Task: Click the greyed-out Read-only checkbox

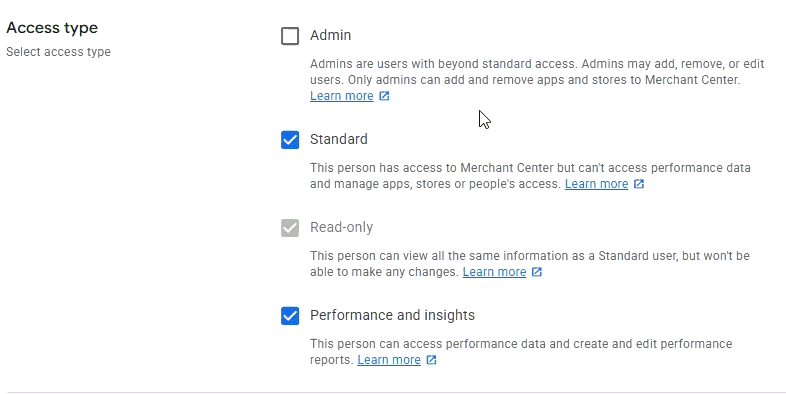Action: 290,228
